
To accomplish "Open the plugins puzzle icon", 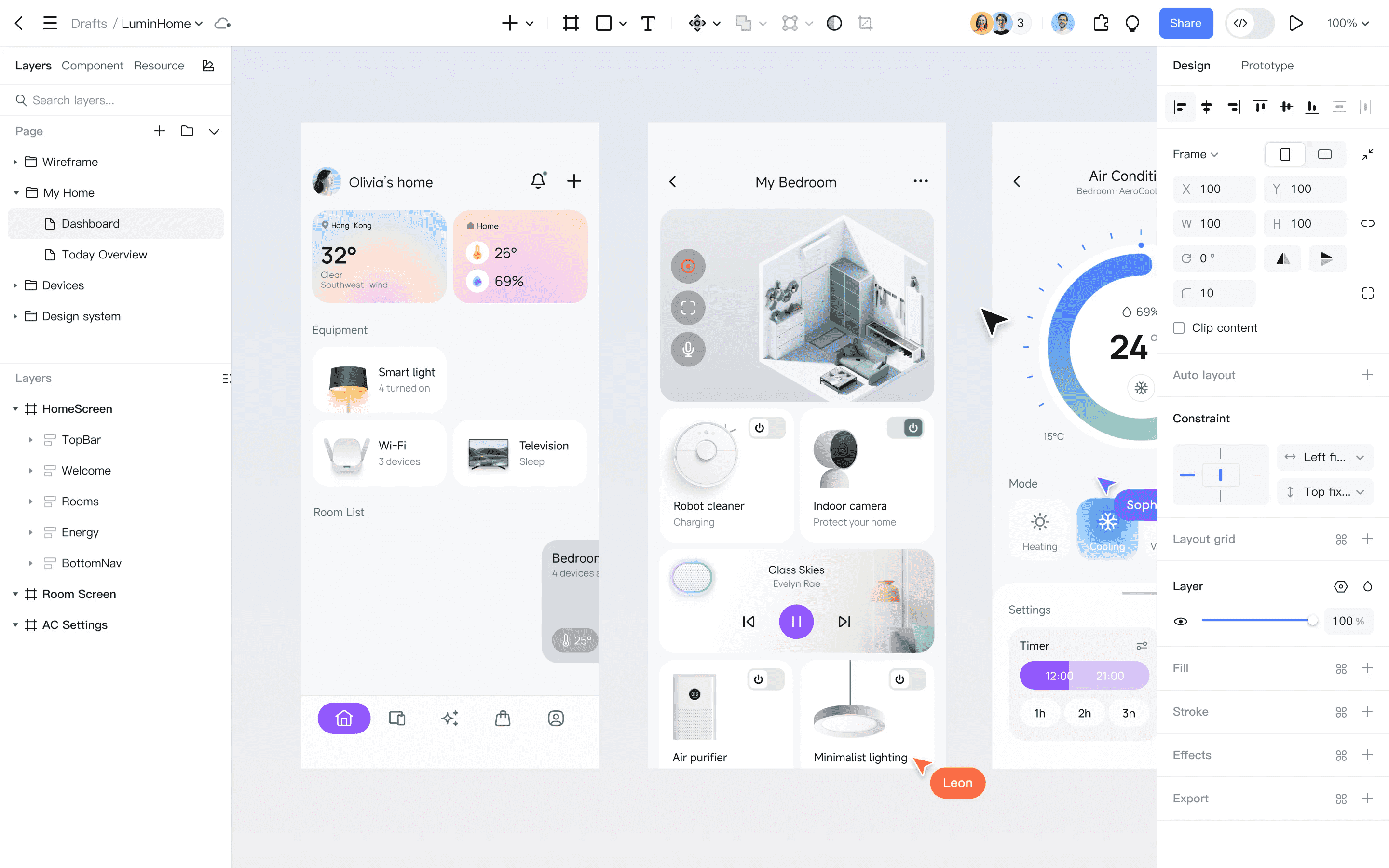I will (x=1100, y=24).
